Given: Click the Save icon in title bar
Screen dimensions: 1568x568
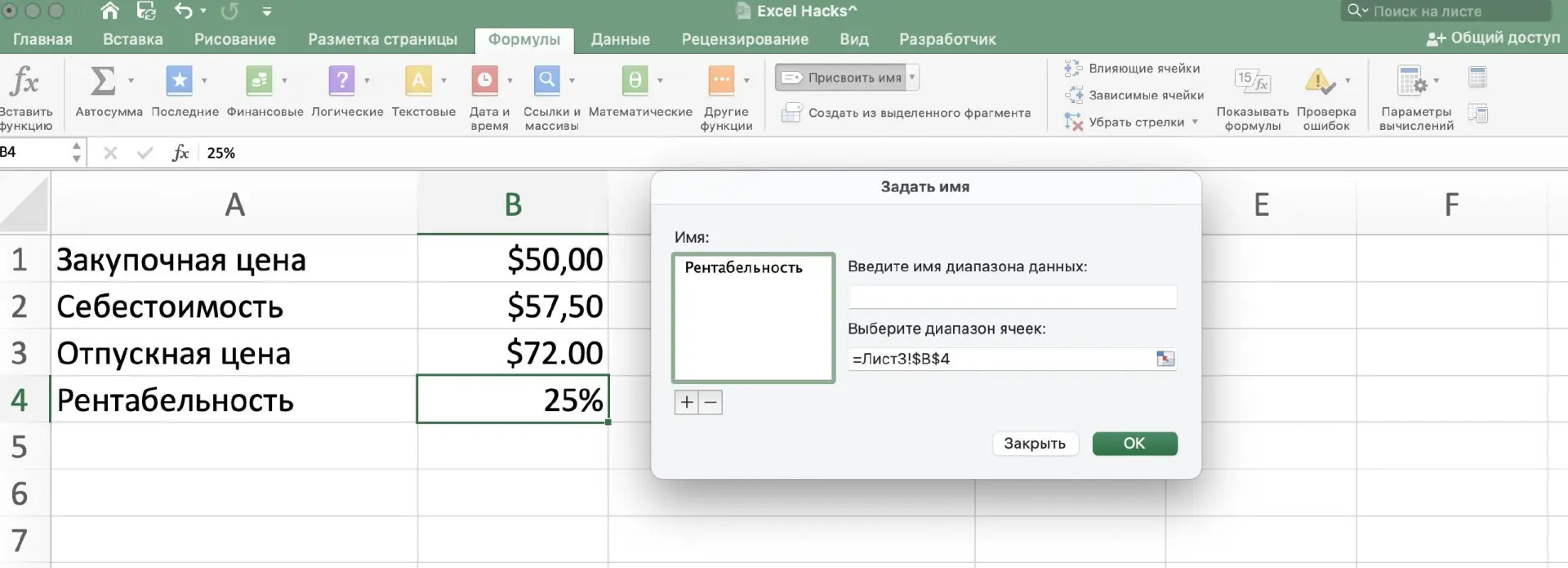Looking at the screenshot, I should 146,11.
